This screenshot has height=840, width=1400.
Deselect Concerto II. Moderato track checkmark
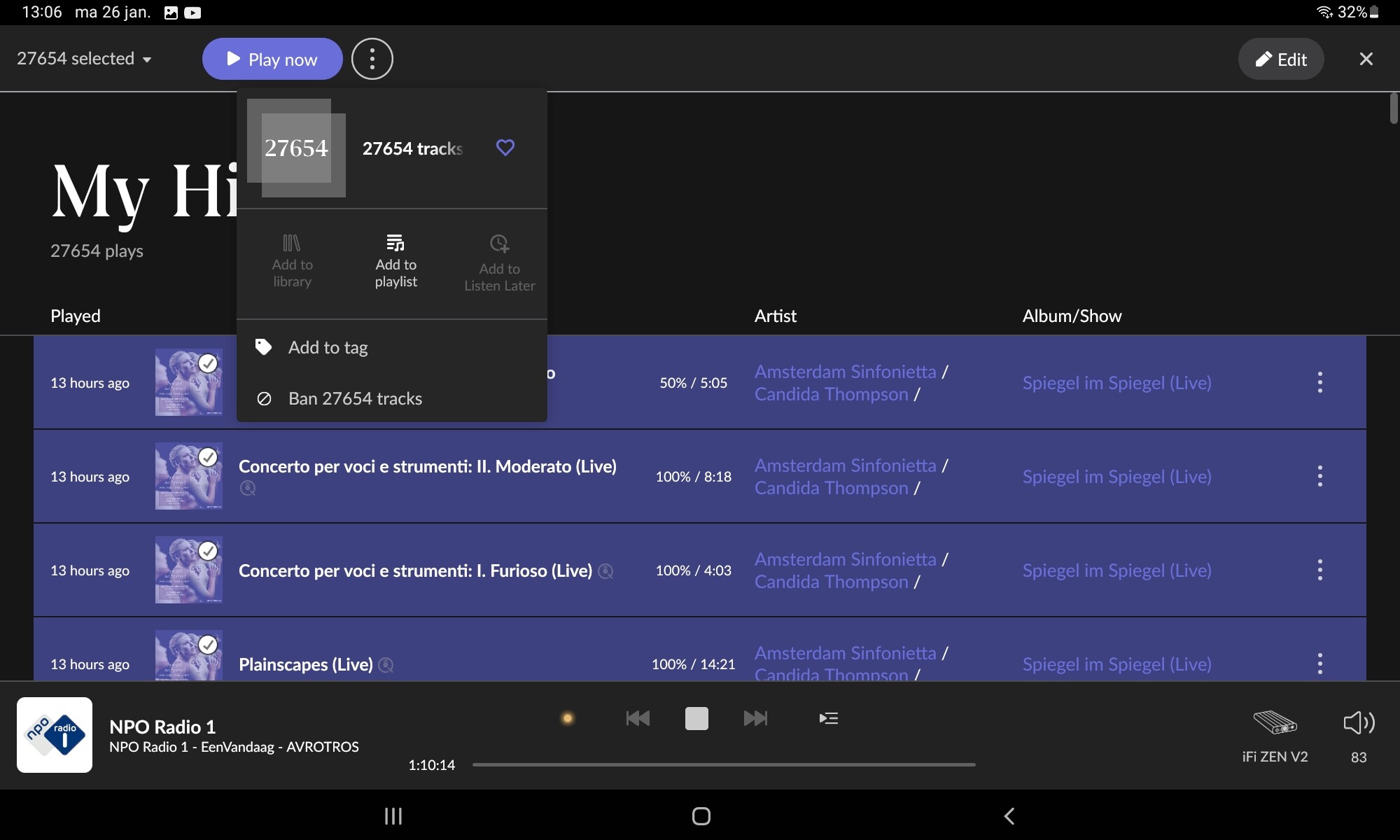pos(208,457)
